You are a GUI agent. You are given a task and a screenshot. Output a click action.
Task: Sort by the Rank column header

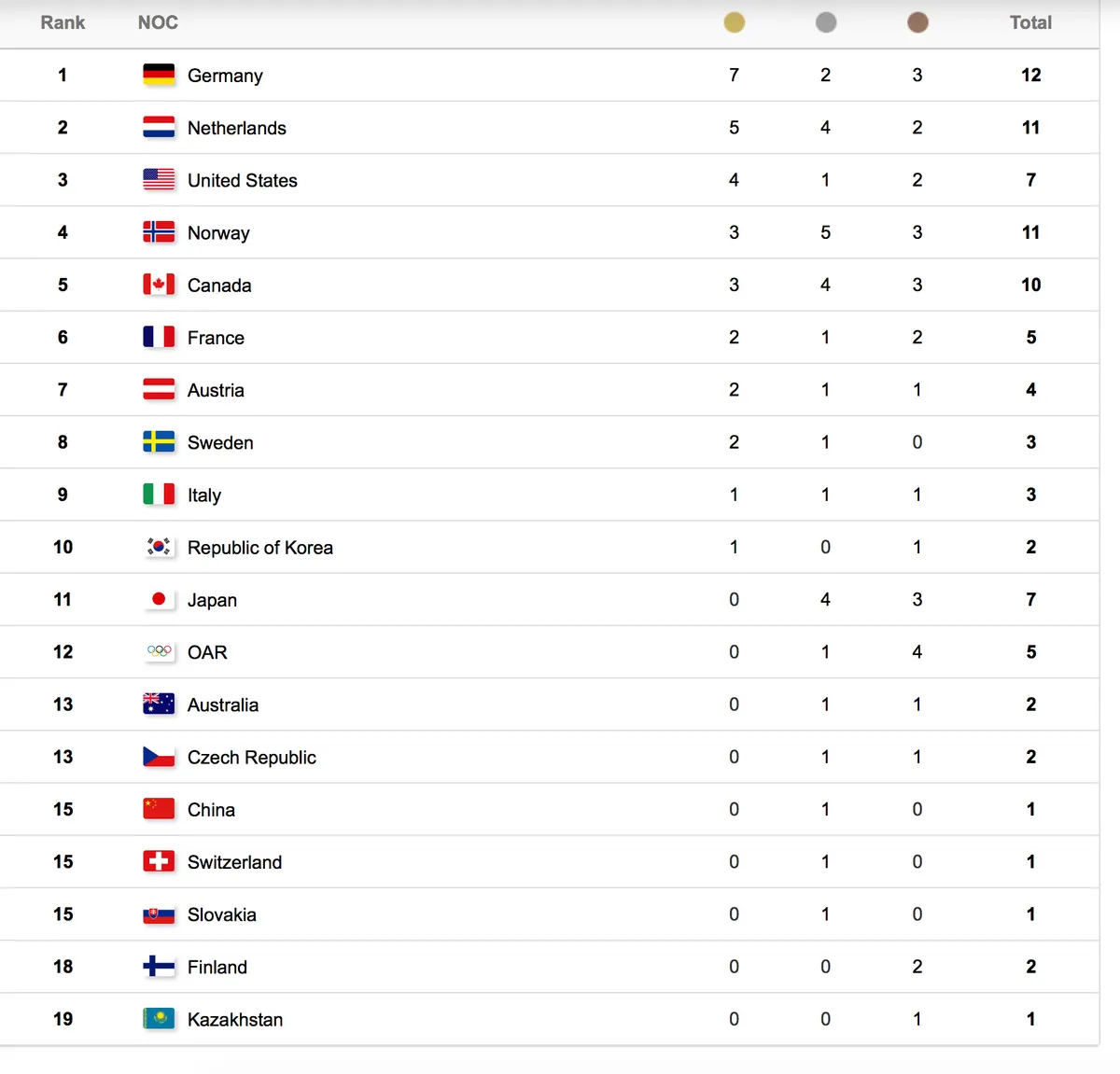click(x=63, y=22)
